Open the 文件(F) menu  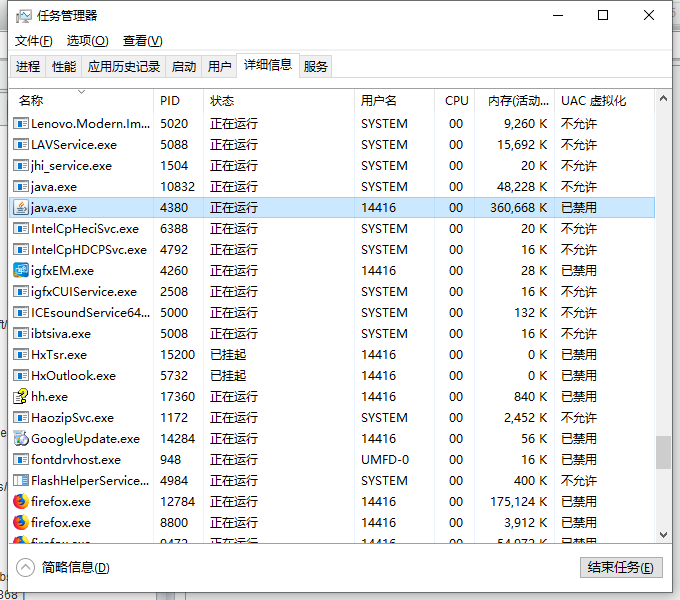pyautogui.click(x=34, y=41)
